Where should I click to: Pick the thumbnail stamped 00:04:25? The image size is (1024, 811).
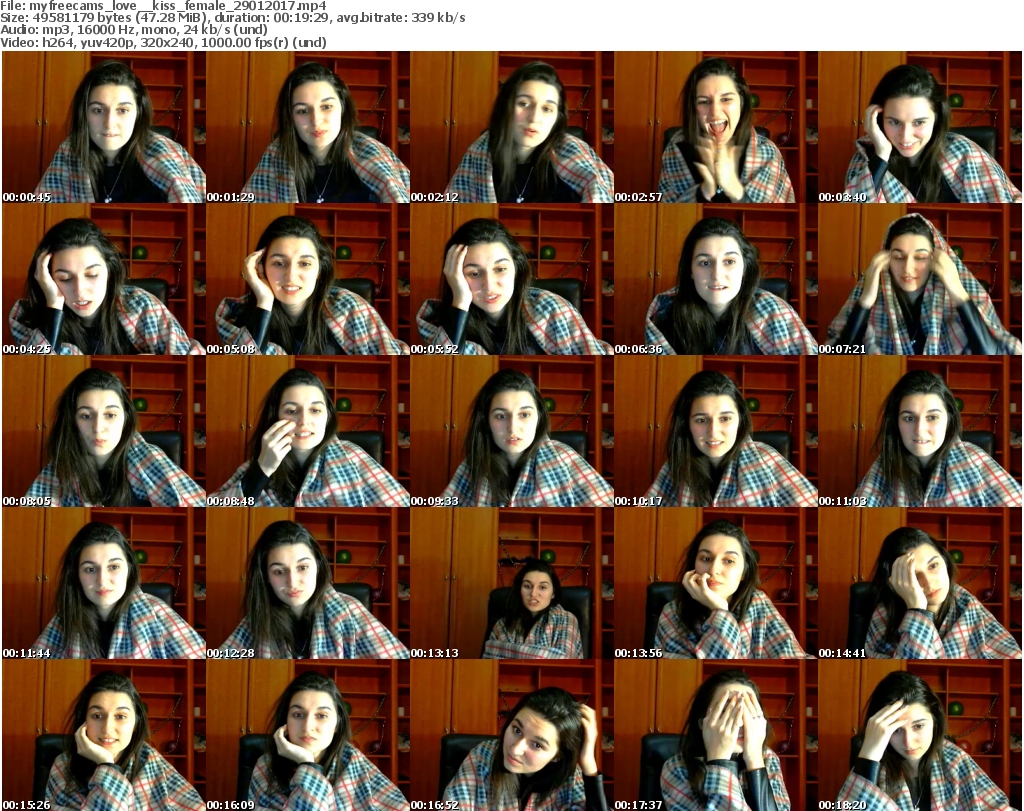pos(104,279)
